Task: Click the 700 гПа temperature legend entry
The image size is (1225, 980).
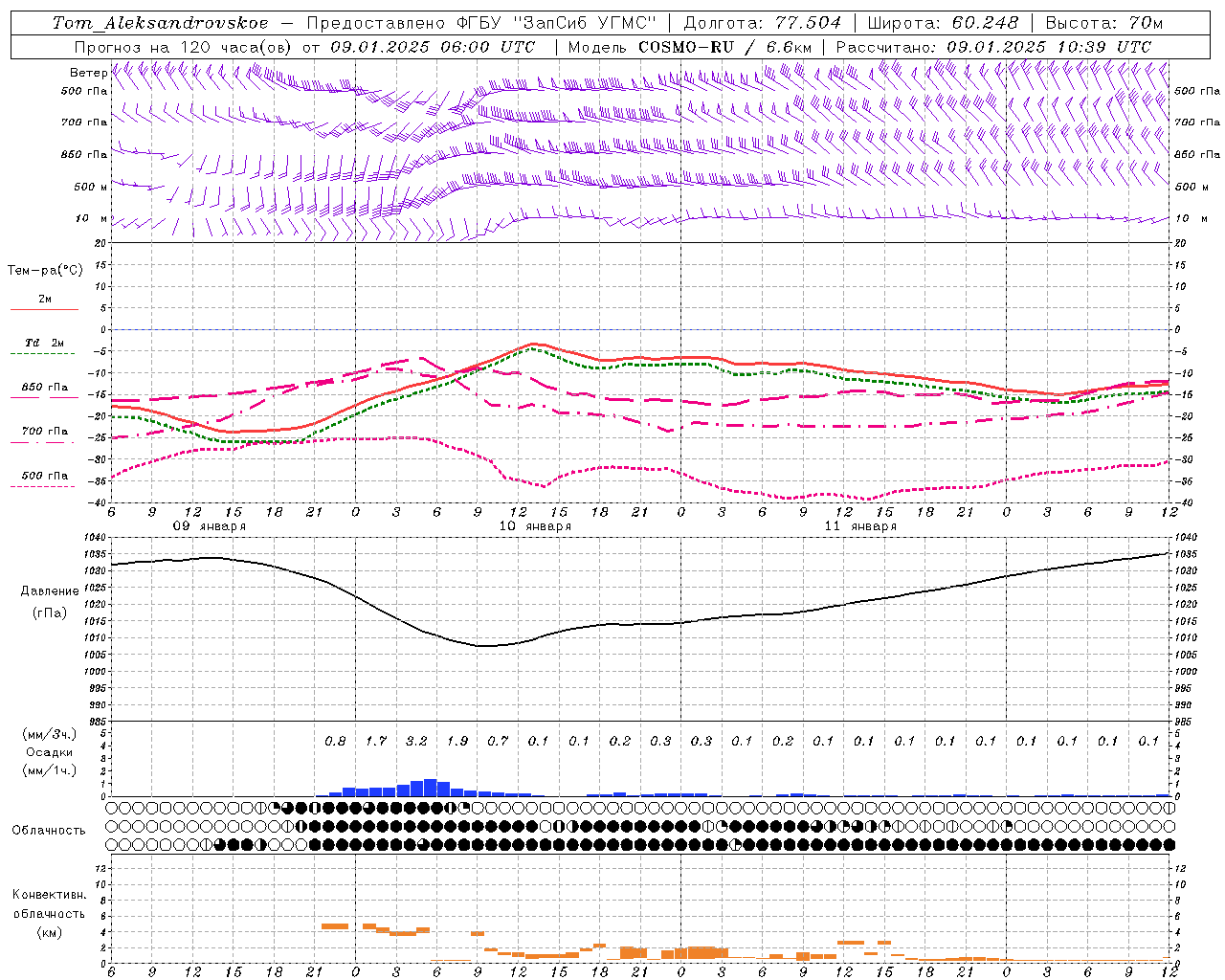Action: pyautogui.click(x=44, y=432)
